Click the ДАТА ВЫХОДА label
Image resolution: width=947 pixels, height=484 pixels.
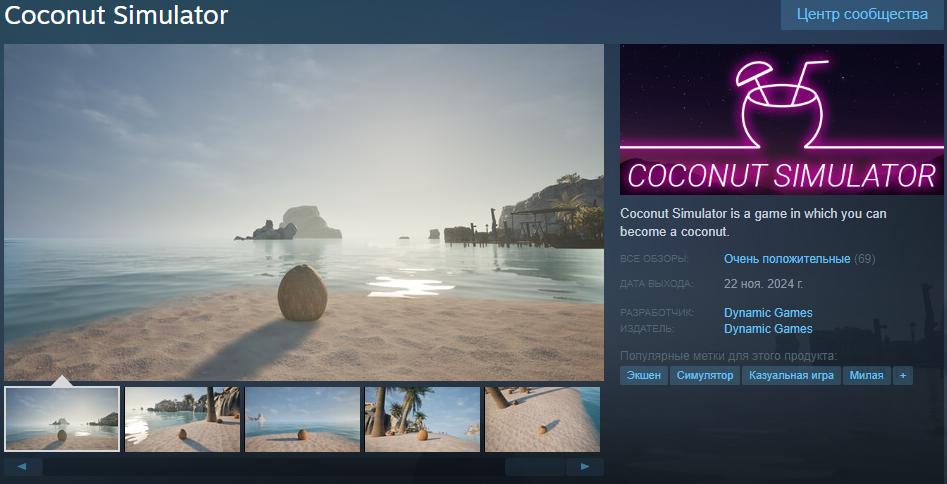(656, 284)
